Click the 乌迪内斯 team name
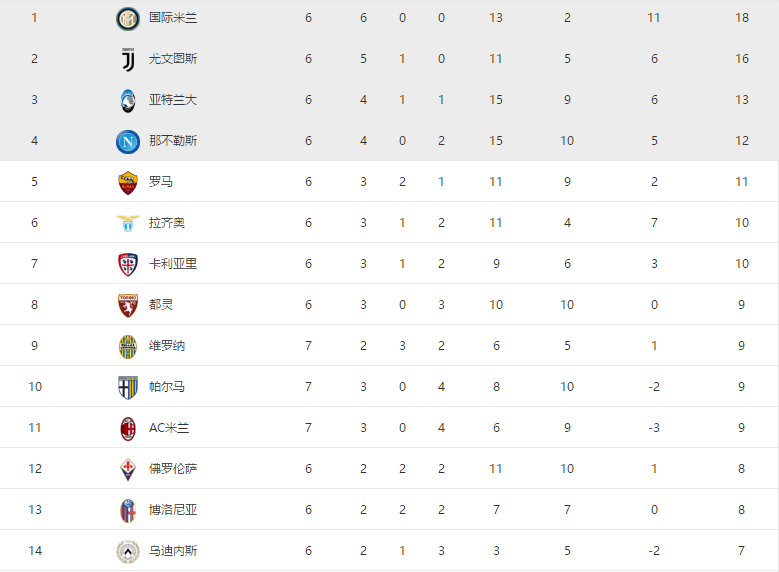779x572 pixels. pyautogui.click(x=173, y=551)
